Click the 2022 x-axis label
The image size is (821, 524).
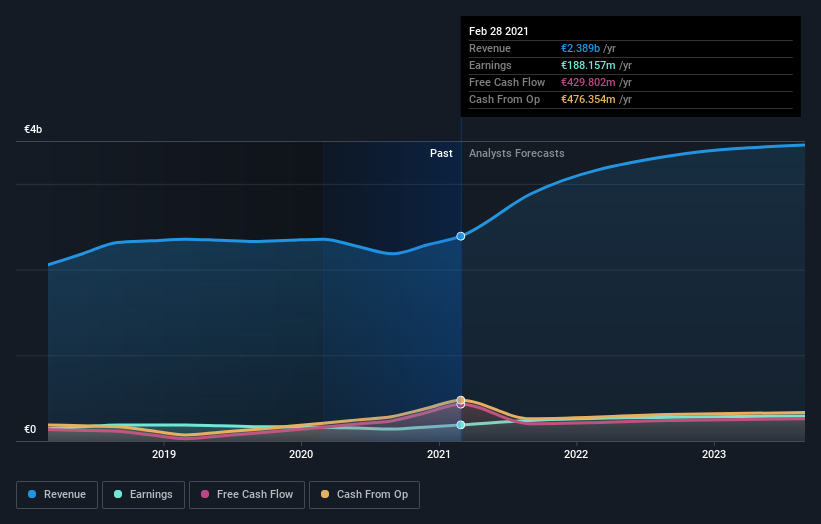click(576, 454)
